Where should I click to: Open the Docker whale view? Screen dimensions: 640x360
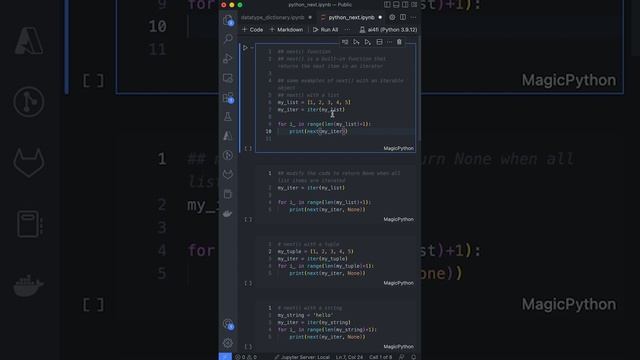pyautogui.click(x=228, y=213)
